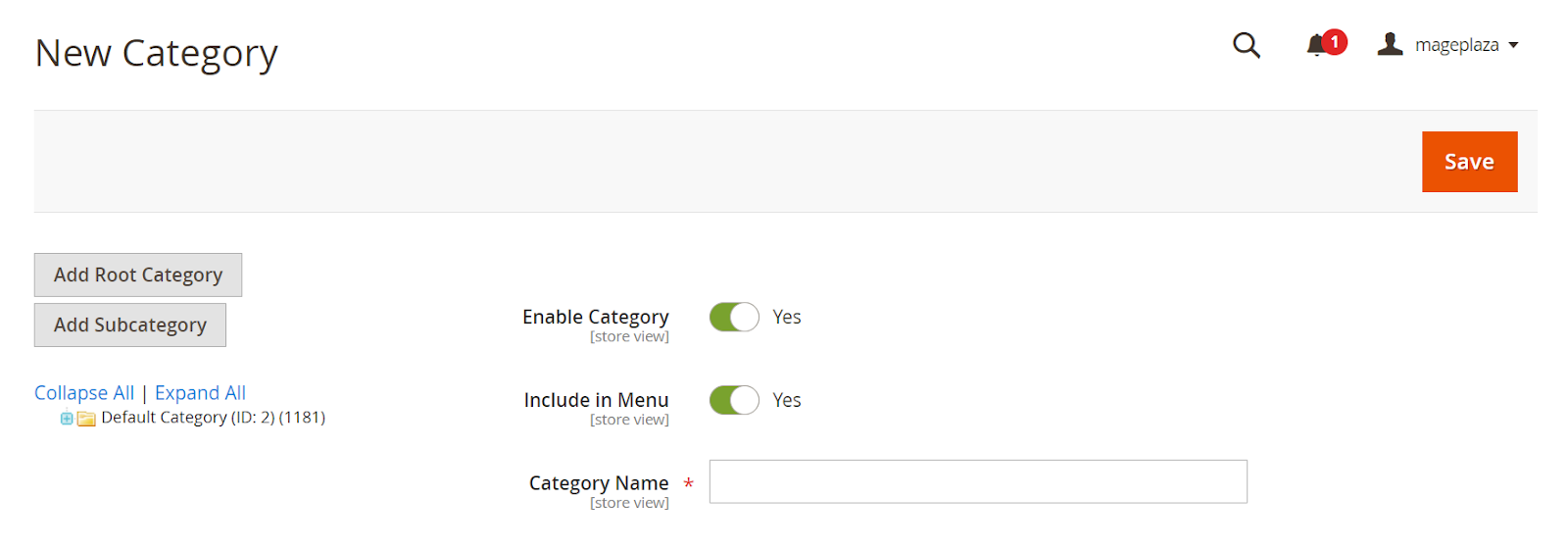
Task: Open the account dropdown arrow beside mageplaza
Action: tap(1513, 45)
